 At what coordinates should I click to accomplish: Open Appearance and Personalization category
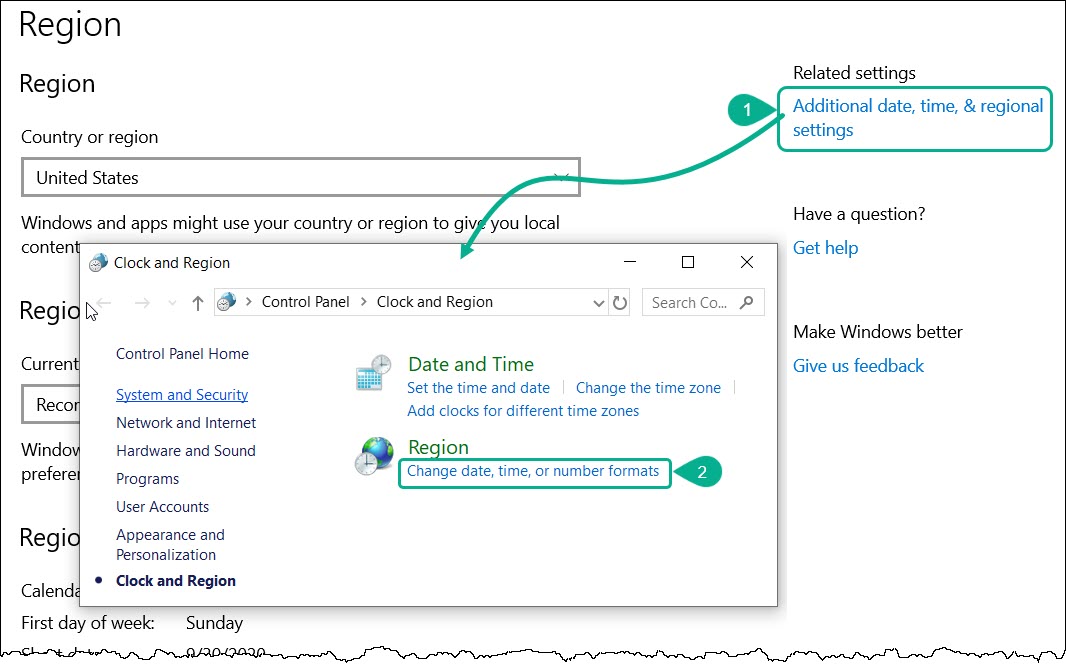tap(170, 545)
